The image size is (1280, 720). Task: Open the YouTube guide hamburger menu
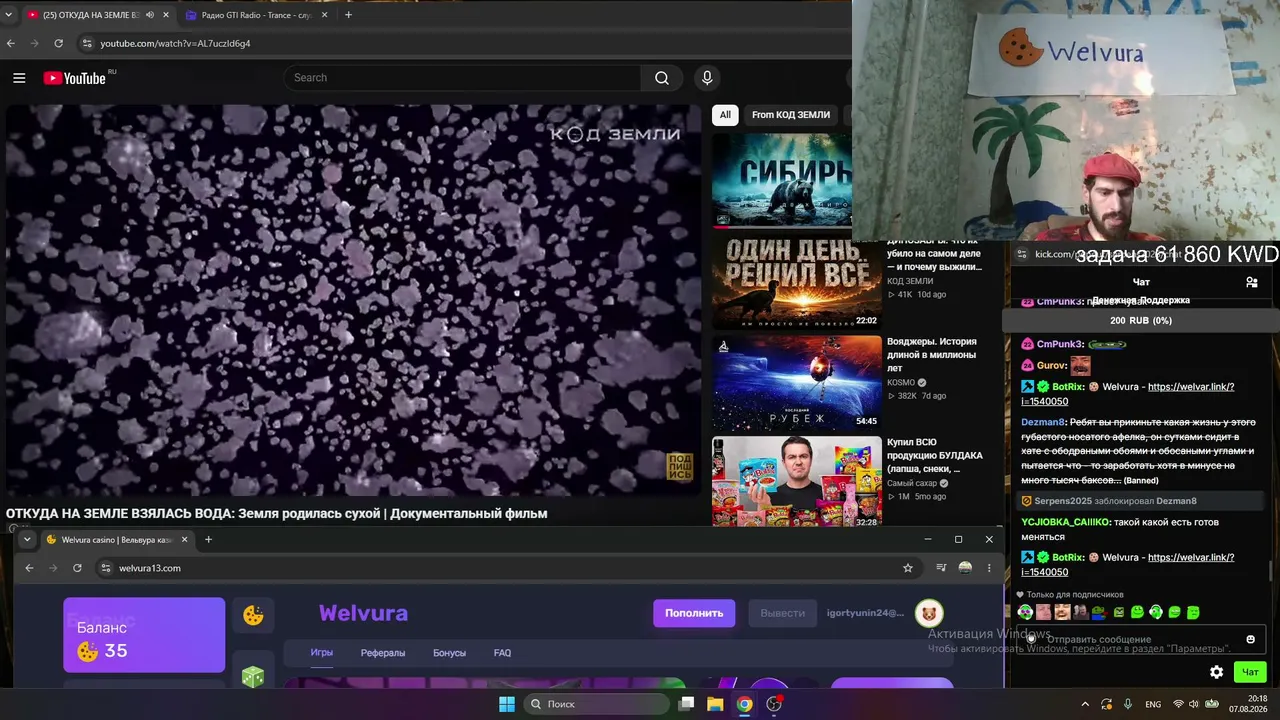point(19,78)
